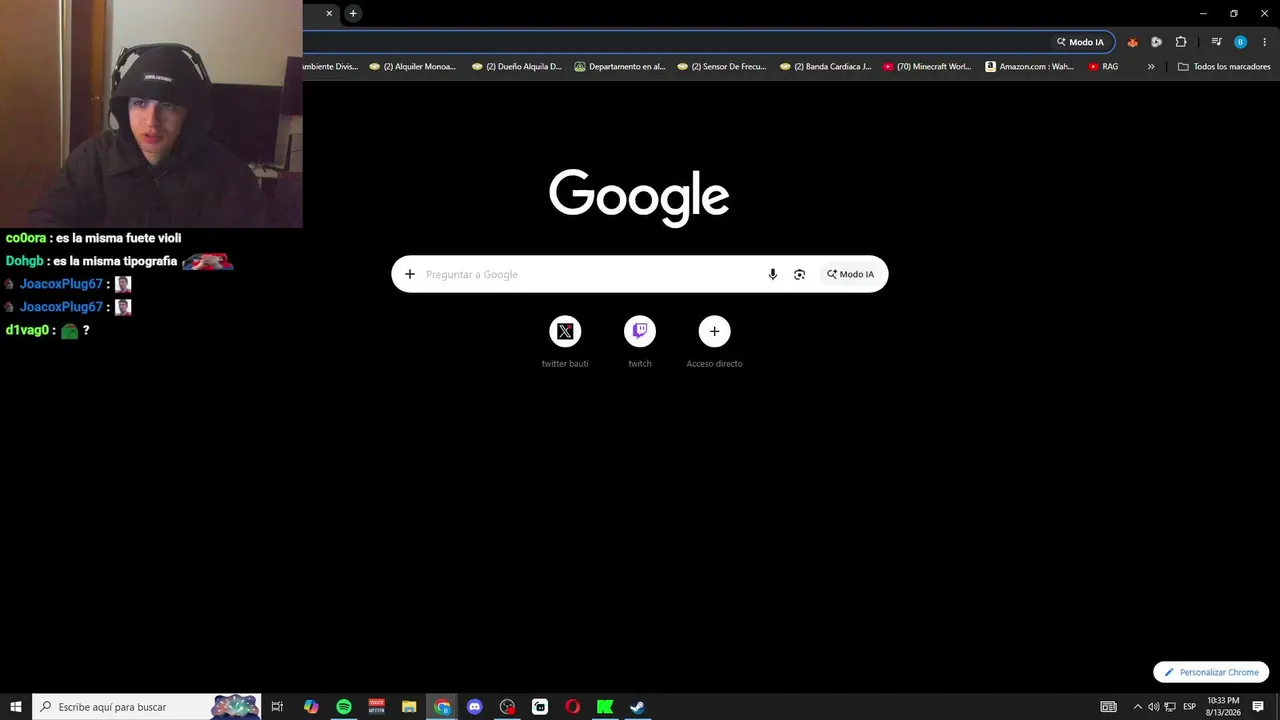The width and height of the screenshot is (1280, 720).
Task: Switch to Chrome in the taskbar
Action: [x=442, y=707]
